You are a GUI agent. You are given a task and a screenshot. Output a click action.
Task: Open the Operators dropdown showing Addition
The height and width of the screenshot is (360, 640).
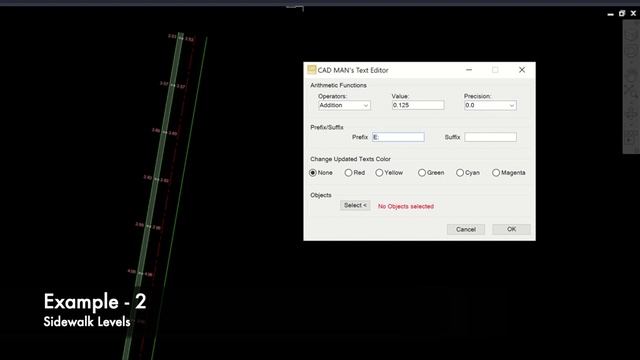pyautogui.click(x=344, y=105)
